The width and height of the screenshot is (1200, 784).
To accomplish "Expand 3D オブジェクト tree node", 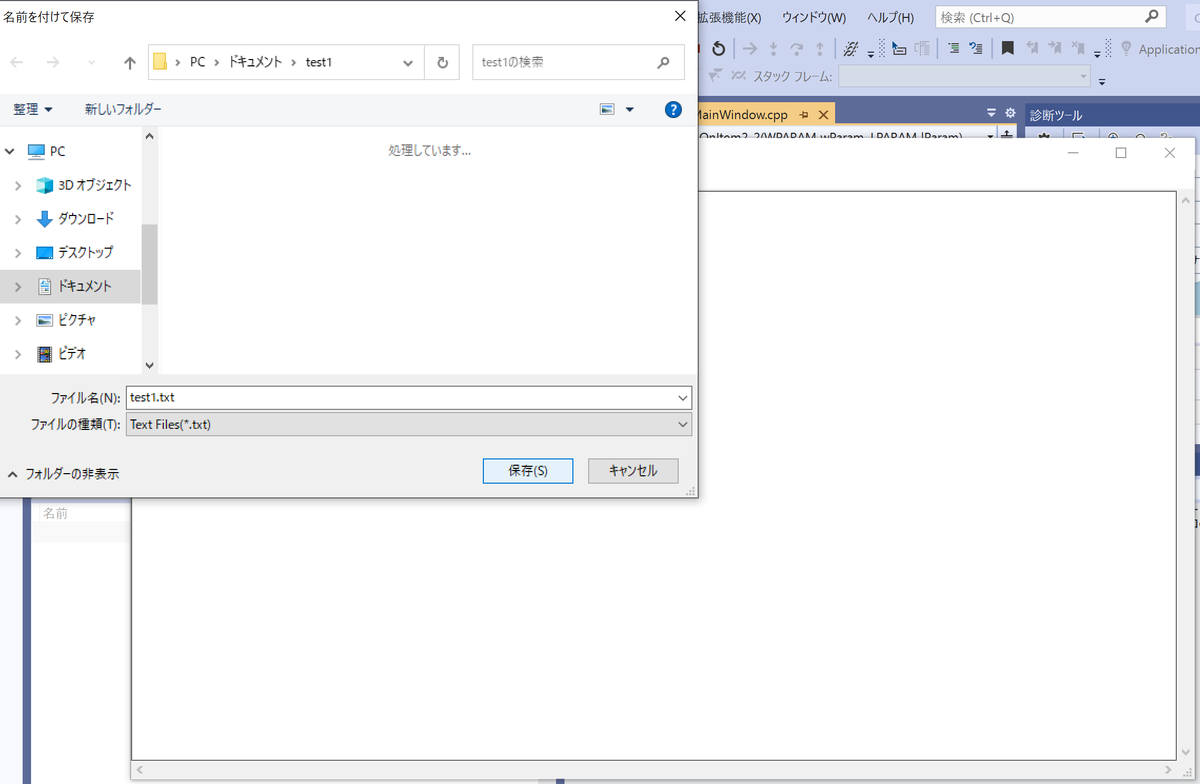I will click(x=18, y=185).
